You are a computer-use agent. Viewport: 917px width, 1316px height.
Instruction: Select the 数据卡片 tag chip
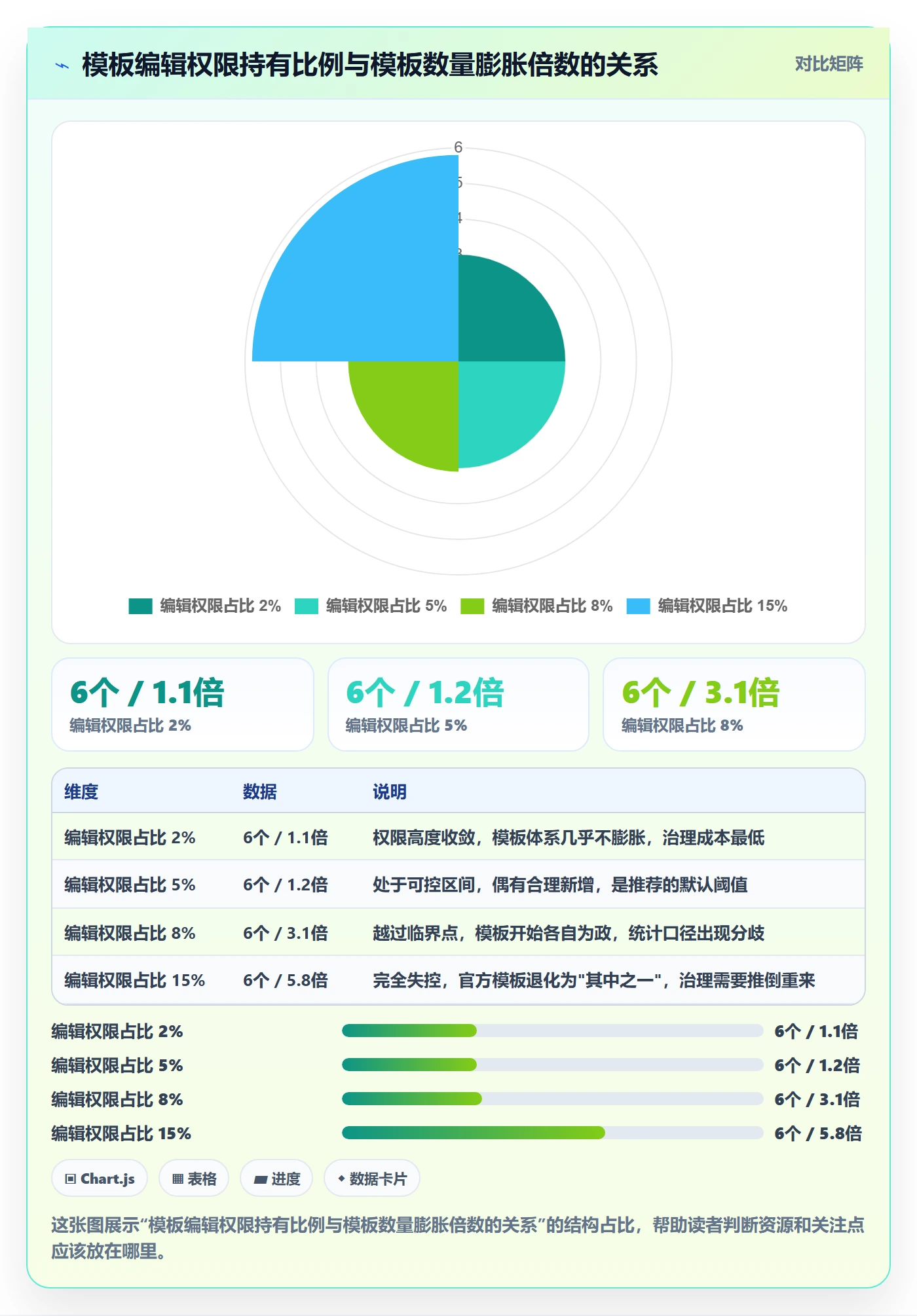click(x=372, y=1179)
